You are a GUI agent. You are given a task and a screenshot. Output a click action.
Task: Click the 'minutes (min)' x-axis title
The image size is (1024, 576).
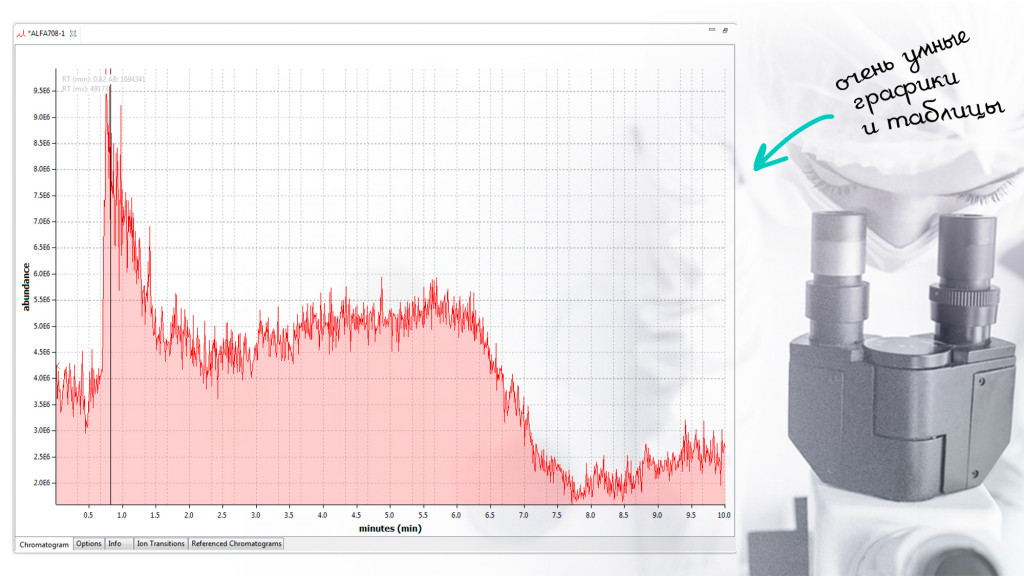coord(389,528)
